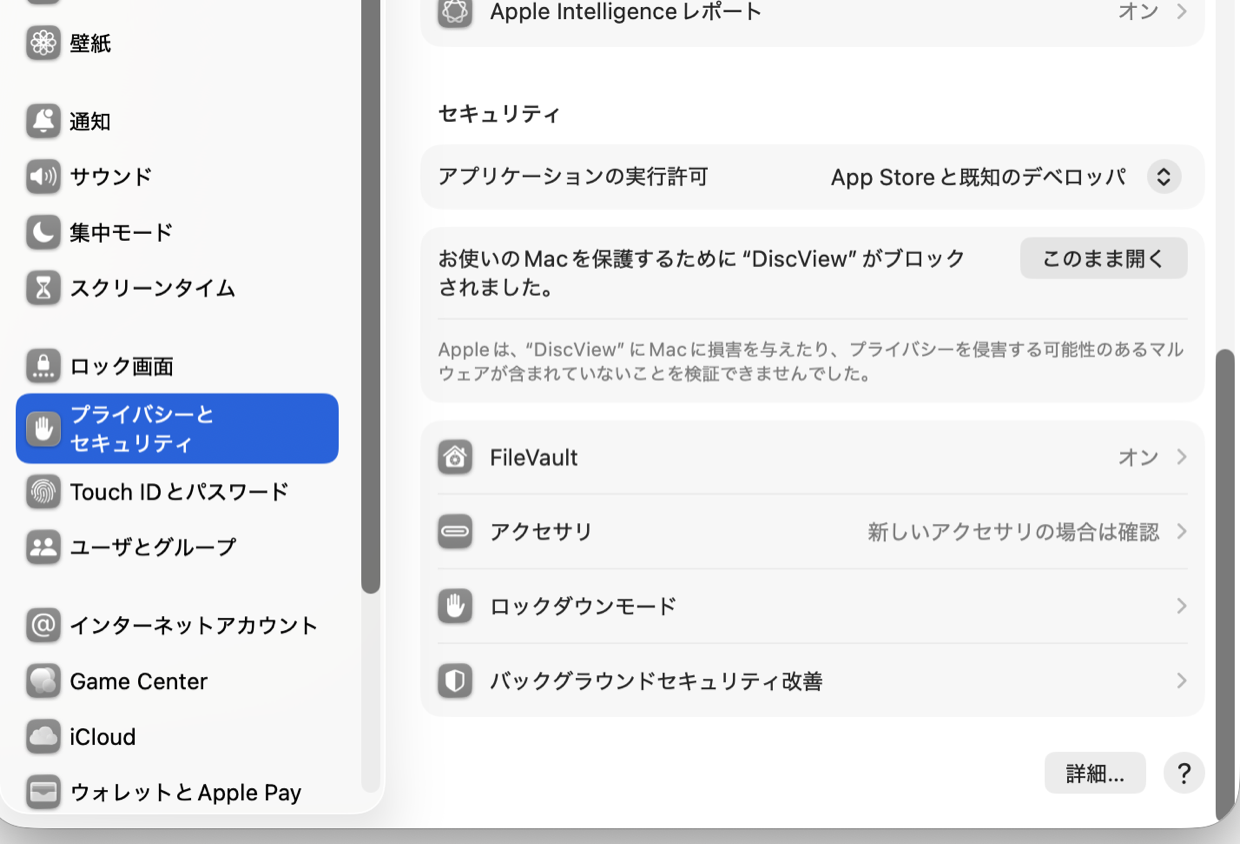The height and width of the screenshot is (844, 1240).
Task: Select 通知 in the sidebar
Action: (90, 122)
